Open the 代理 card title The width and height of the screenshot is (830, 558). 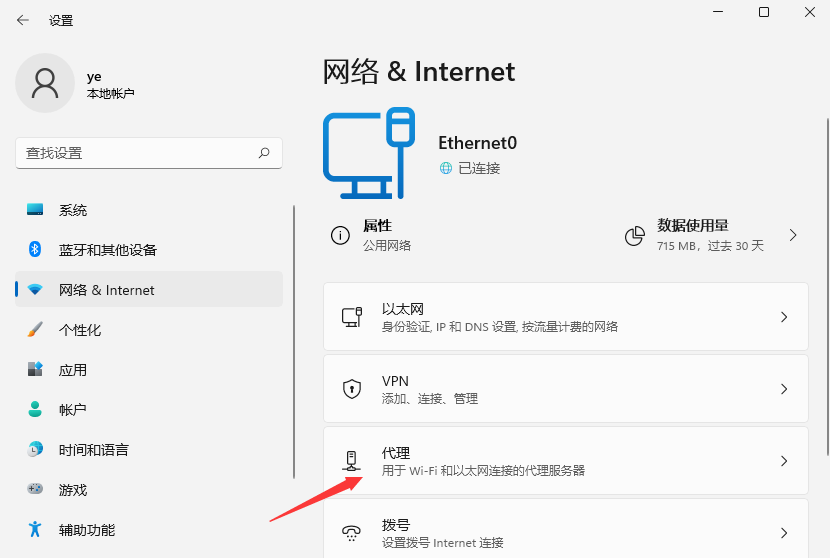click(x=395, y=453)
